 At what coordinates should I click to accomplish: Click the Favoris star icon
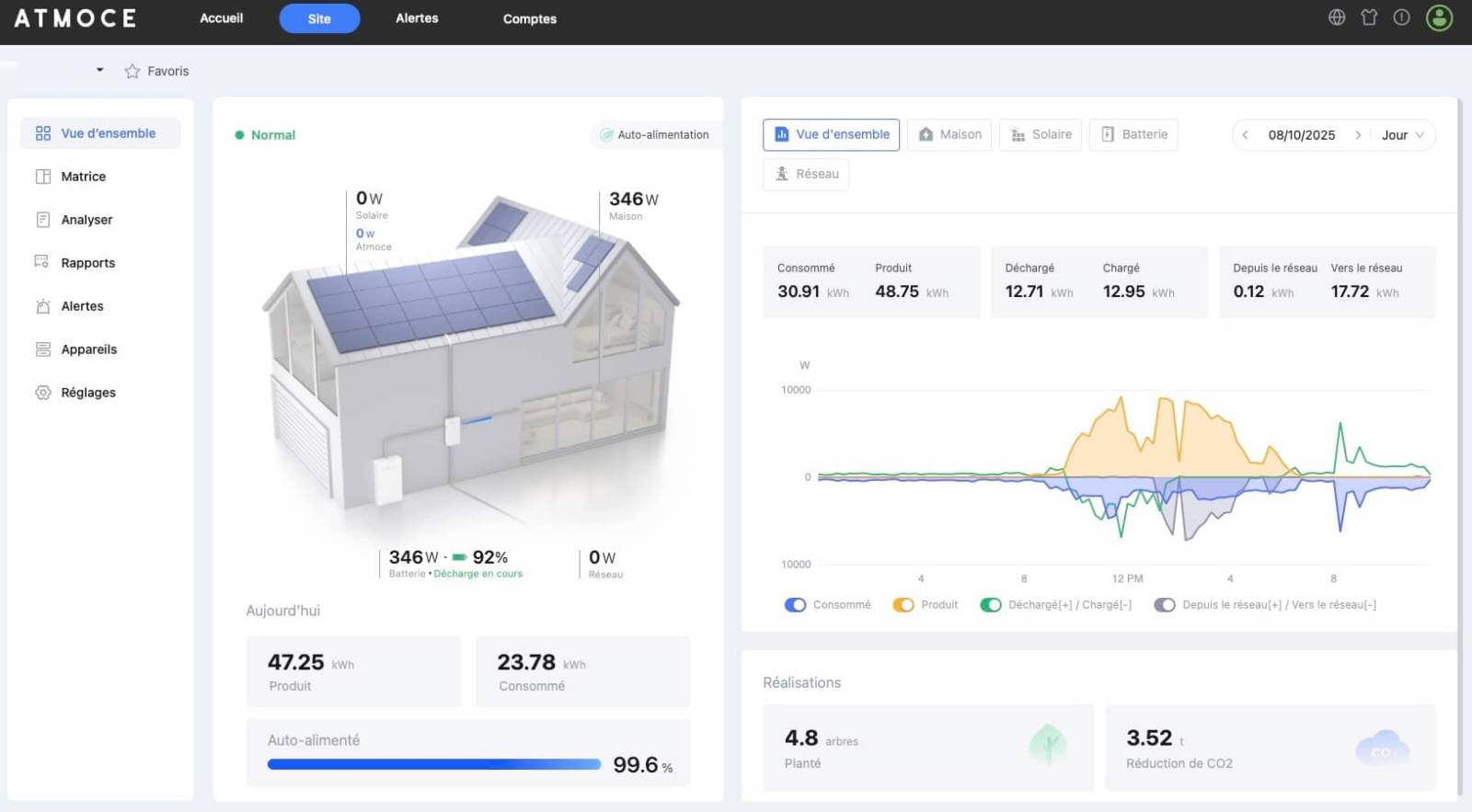(132, 72)
